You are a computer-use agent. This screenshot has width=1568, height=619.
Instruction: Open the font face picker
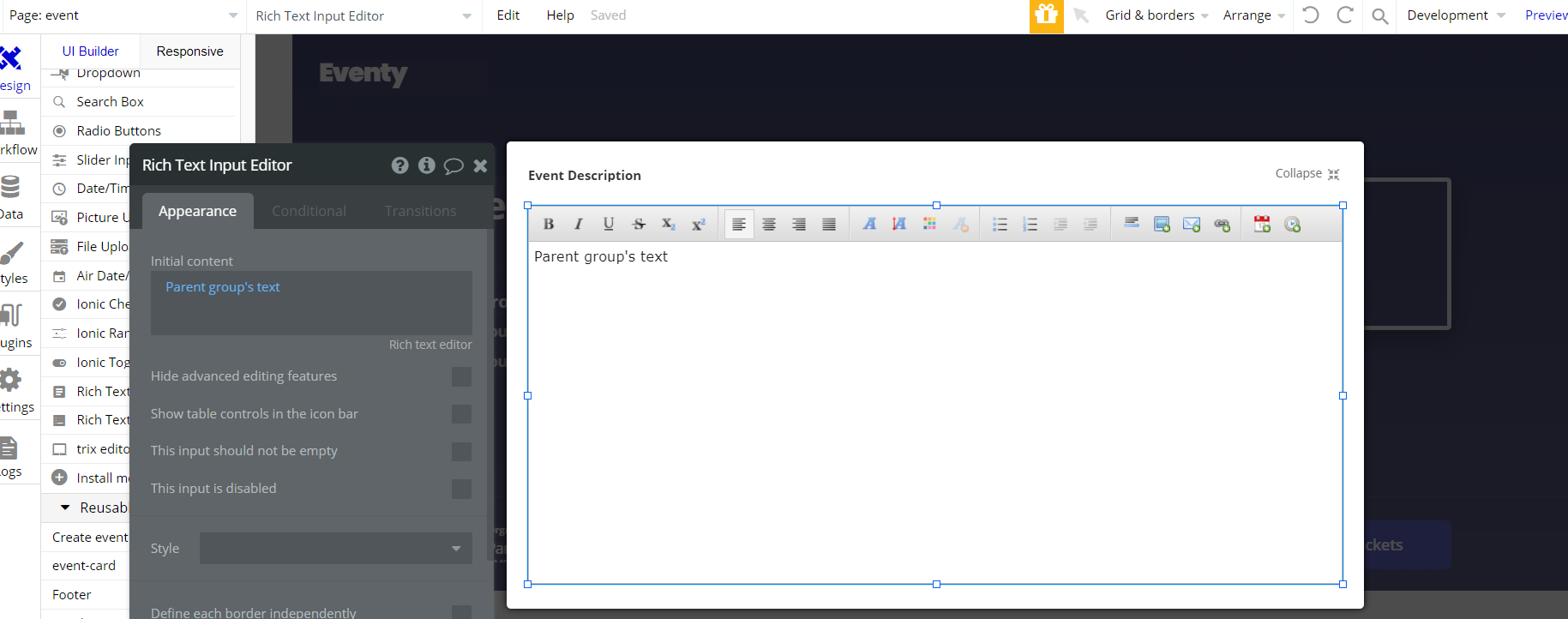click(x=869, y=225)
